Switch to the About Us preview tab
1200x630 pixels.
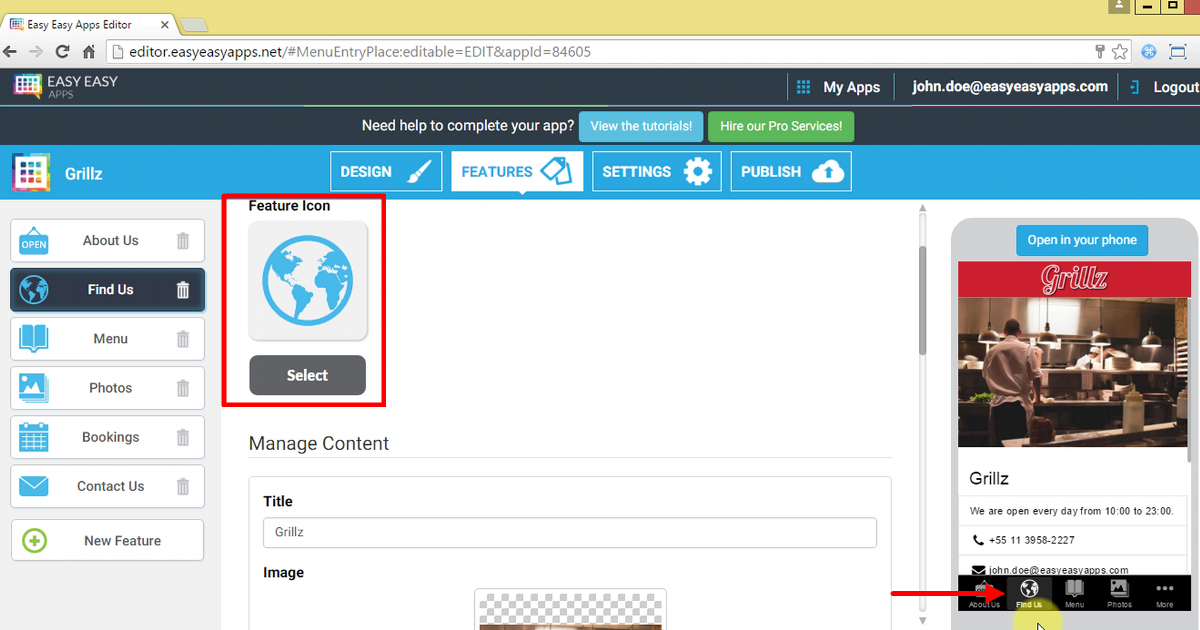[983, 592]
